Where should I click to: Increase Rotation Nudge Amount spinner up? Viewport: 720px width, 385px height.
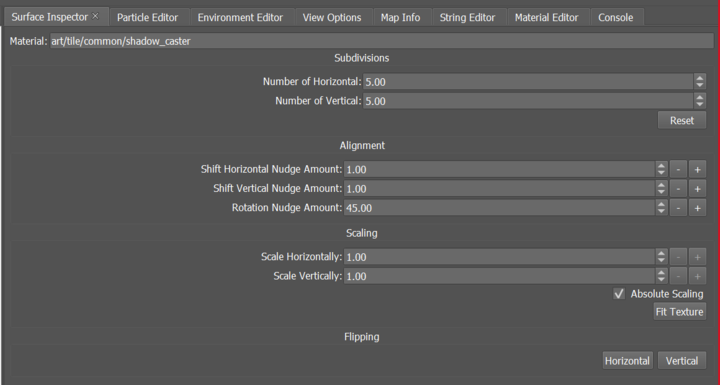pyautogui.click(x=661, y=204)
